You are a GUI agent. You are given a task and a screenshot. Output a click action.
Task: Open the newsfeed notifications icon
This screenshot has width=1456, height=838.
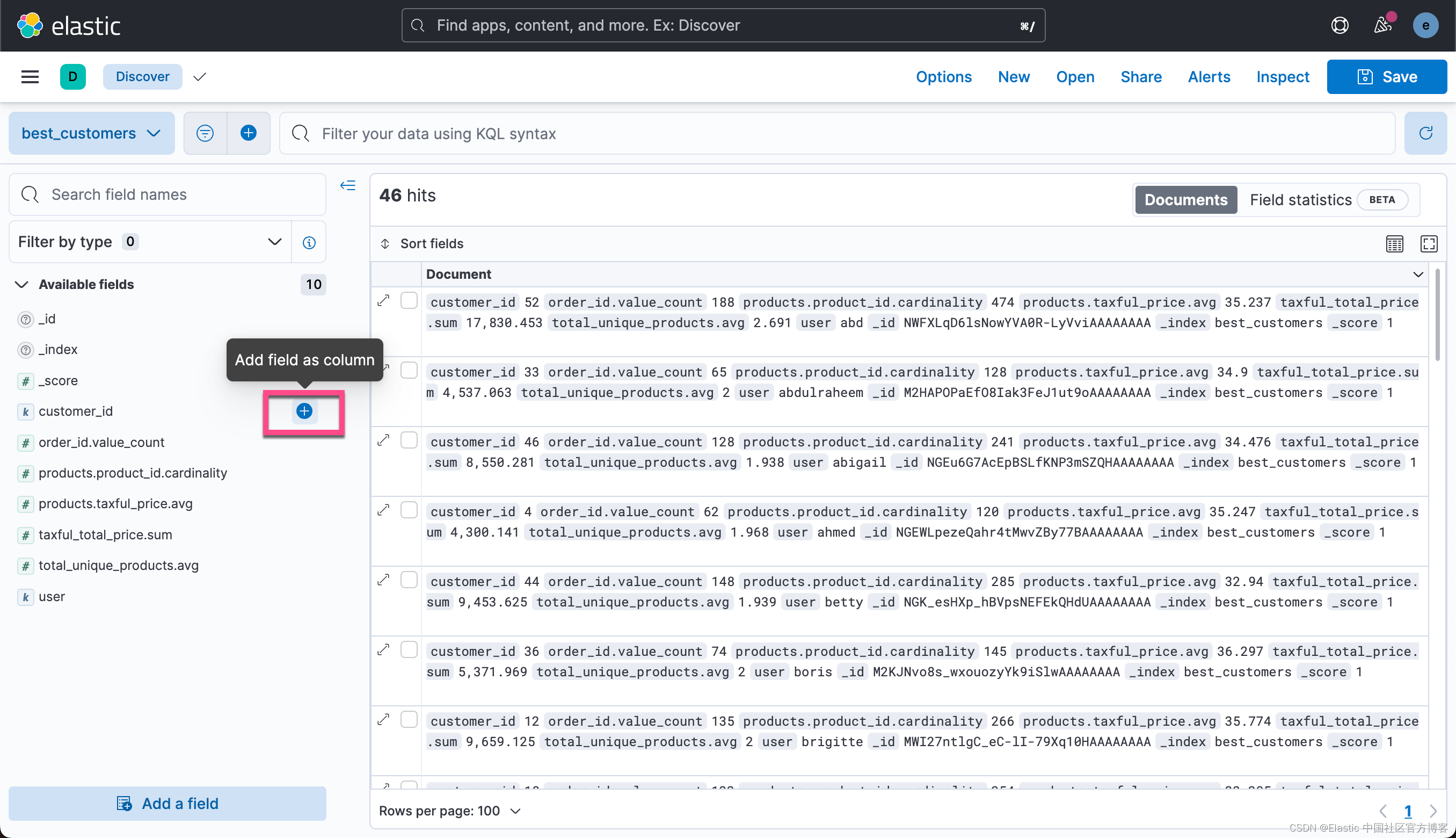(x=1382, y=25)
